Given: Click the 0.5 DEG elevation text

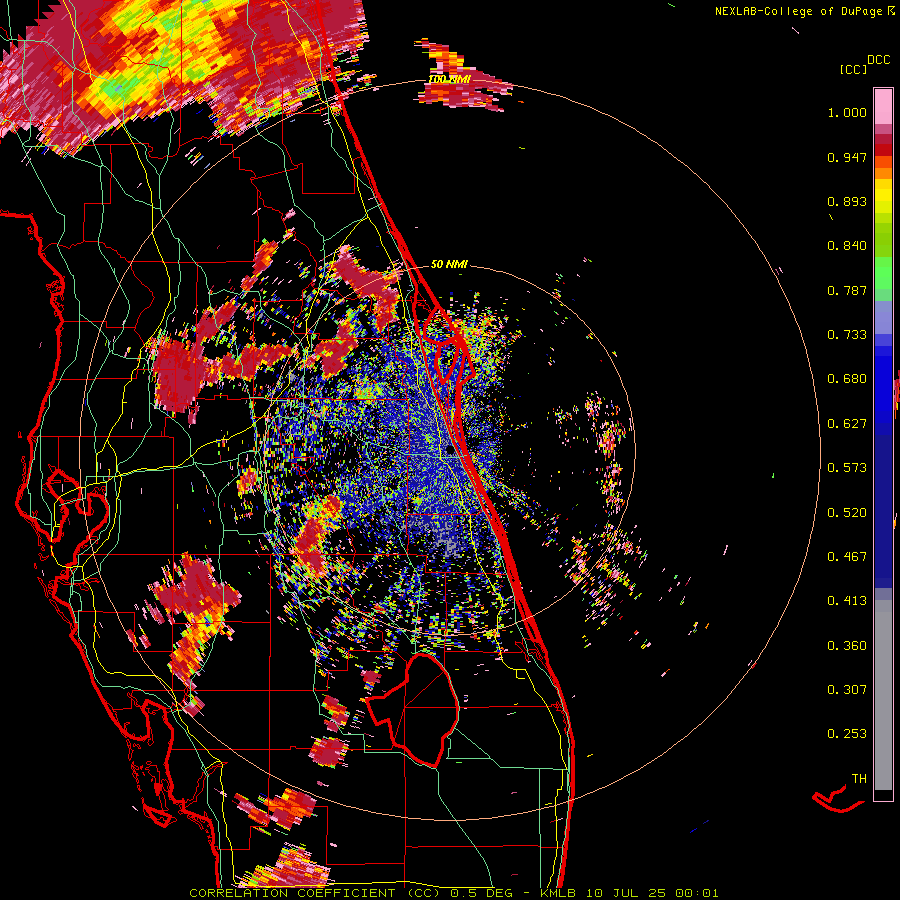Looking at the screenshot, I should click(482, 893).
